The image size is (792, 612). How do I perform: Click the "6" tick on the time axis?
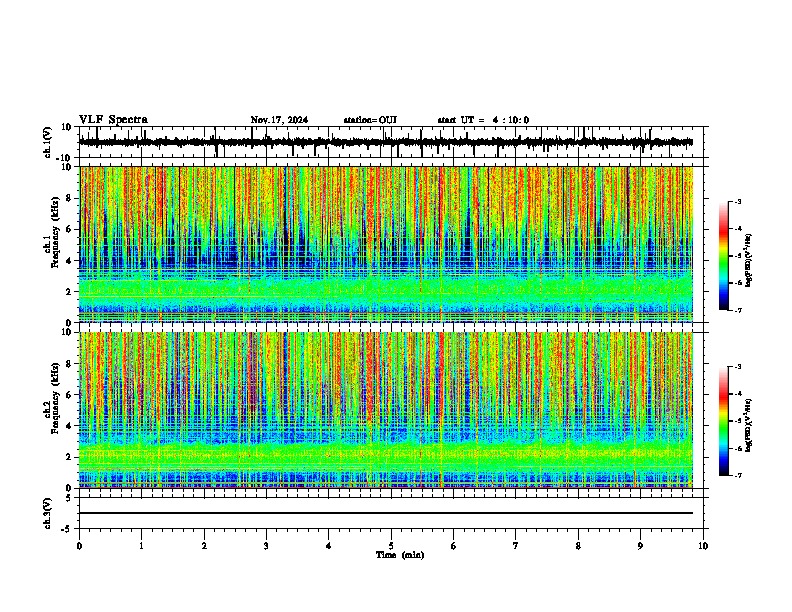454,546
